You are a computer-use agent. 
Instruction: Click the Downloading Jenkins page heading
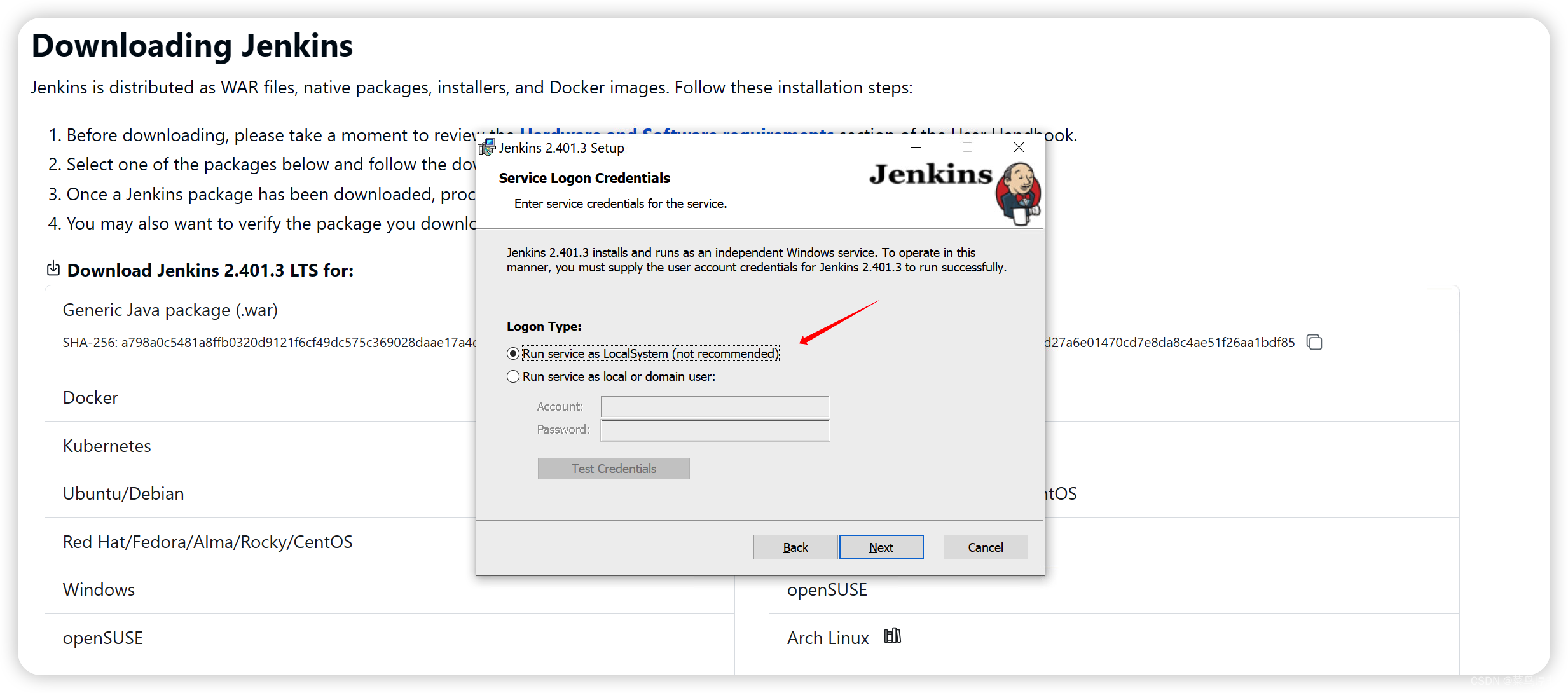click(x=192, y=46)
